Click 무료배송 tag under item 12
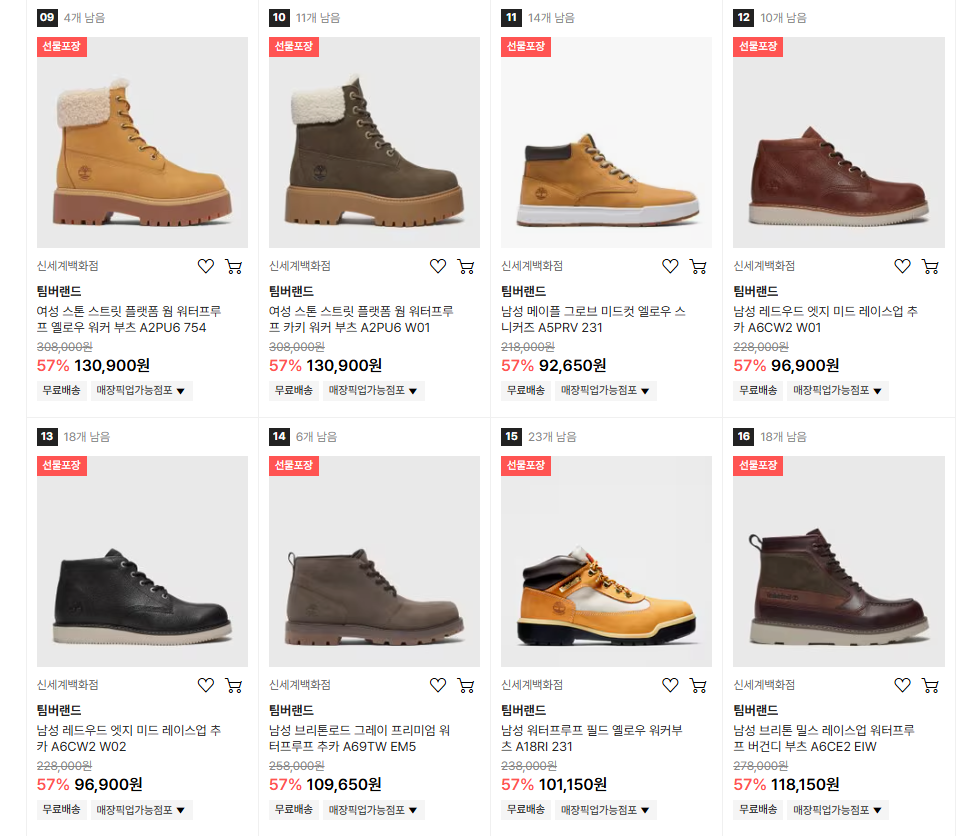The width and height of the screenshot is (964, 836). point(757,390)
